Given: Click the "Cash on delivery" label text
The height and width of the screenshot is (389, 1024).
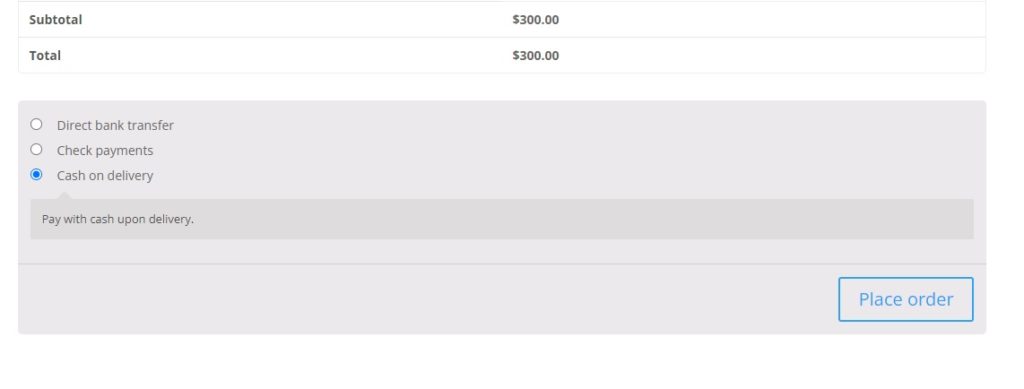Looking at the screenshot, I should click(104, 176).
